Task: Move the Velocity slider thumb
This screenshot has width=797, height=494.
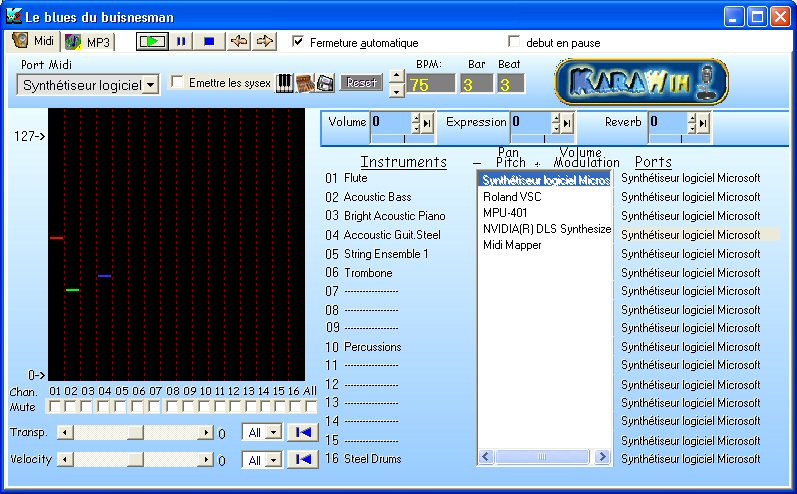Action: click(x=135, y=459)
